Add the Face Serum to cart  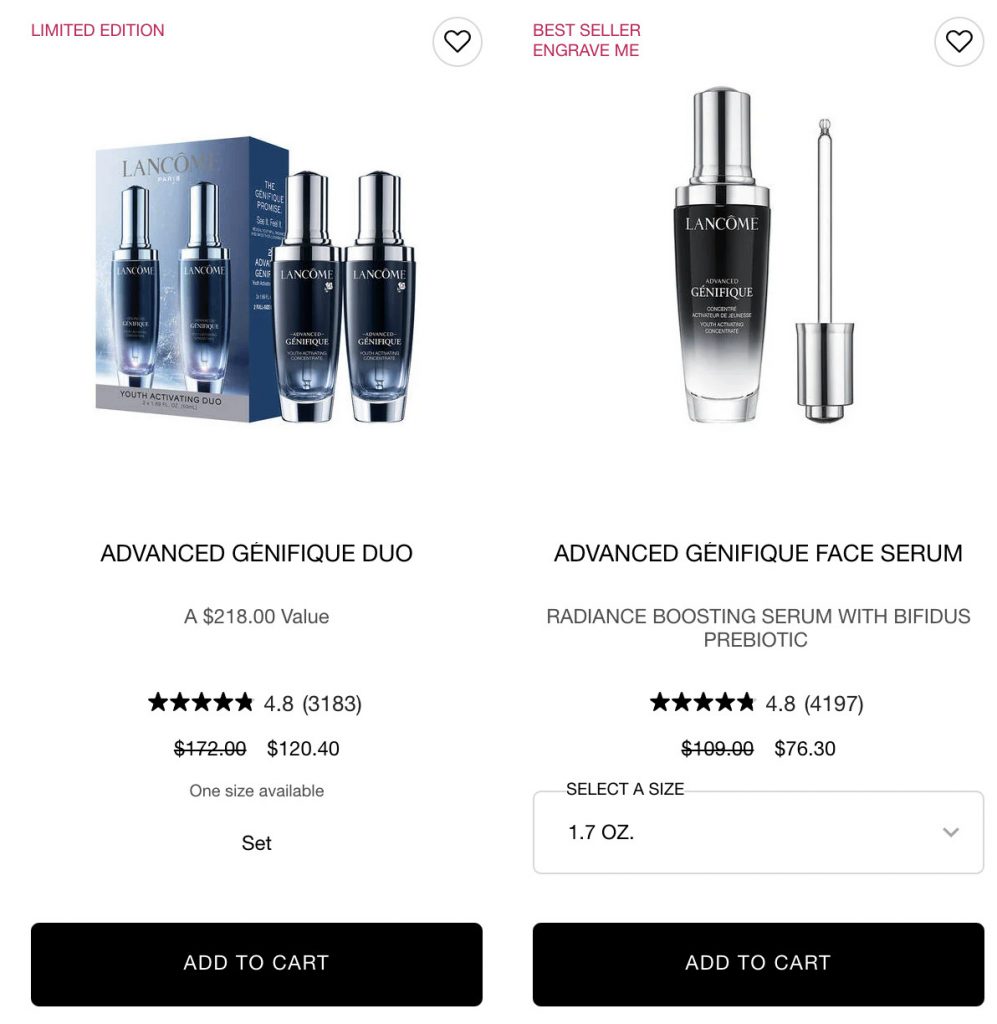[758, 964]
